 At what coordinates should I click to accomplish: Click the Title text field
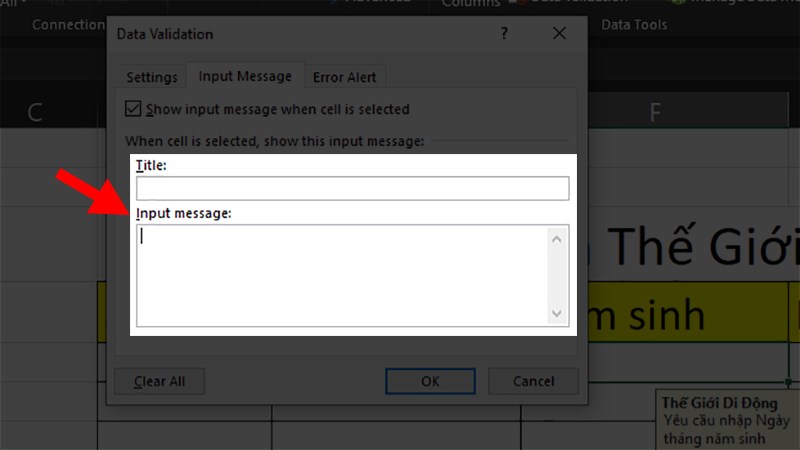pyautogui.click(x=353, y=188)
